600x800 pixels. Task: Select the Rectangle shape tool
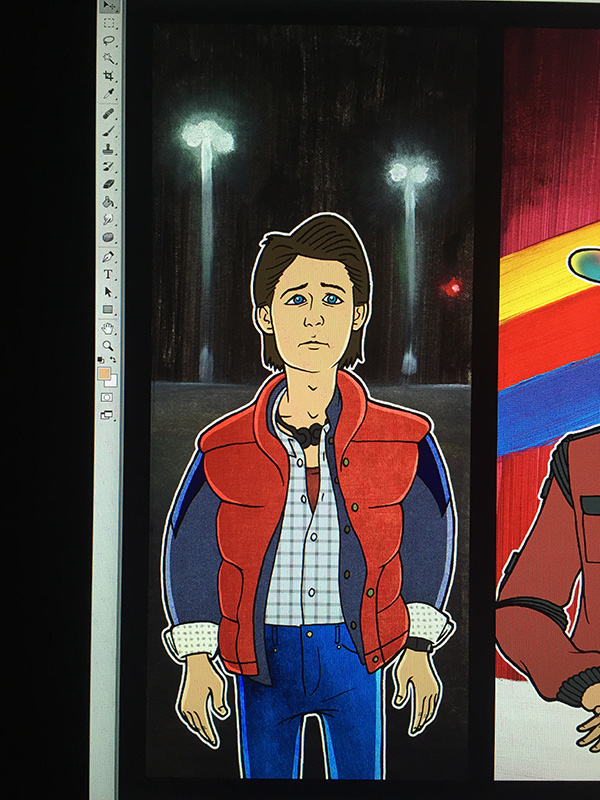tap(108, 310)
